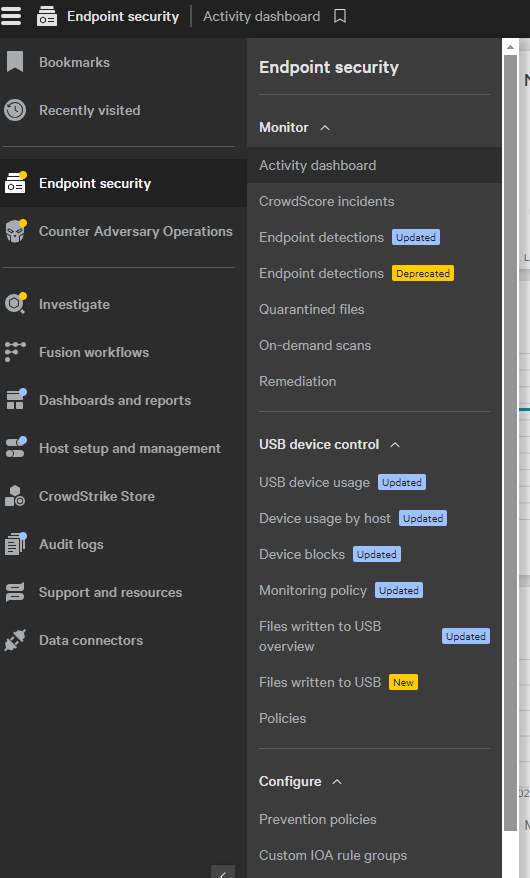The height and width of the screenshot is (878, 530).
Task: Click the Support and resources icon
Action: (x=15, y=592)
